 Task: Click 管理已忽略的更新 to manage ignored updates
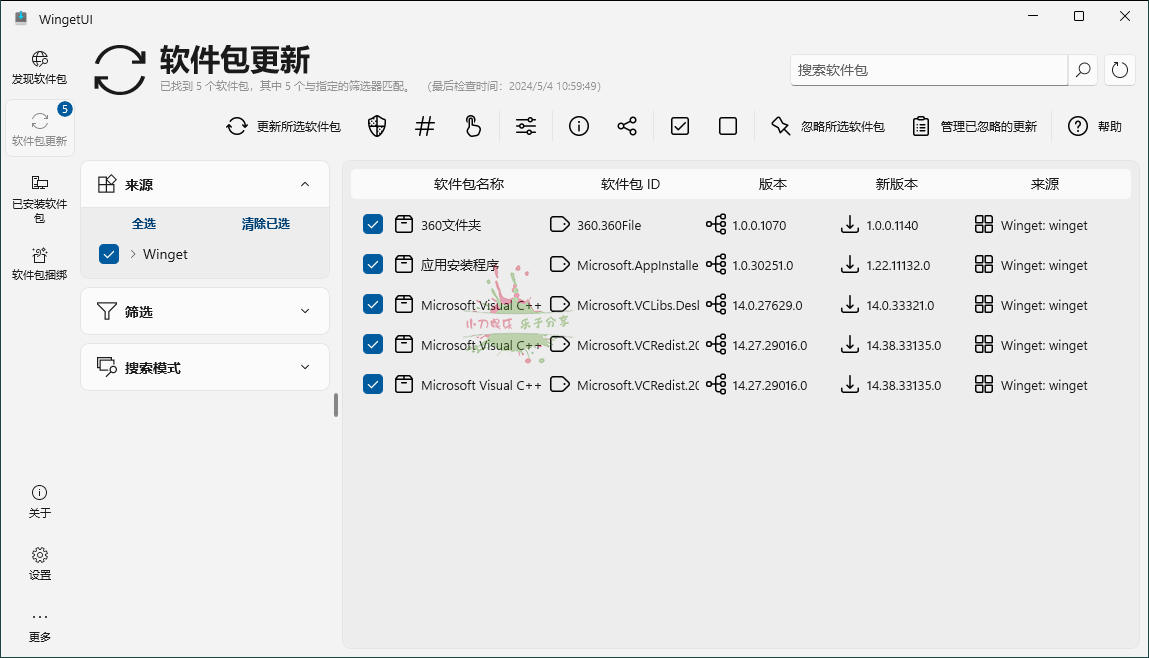(x=975, y=126)
